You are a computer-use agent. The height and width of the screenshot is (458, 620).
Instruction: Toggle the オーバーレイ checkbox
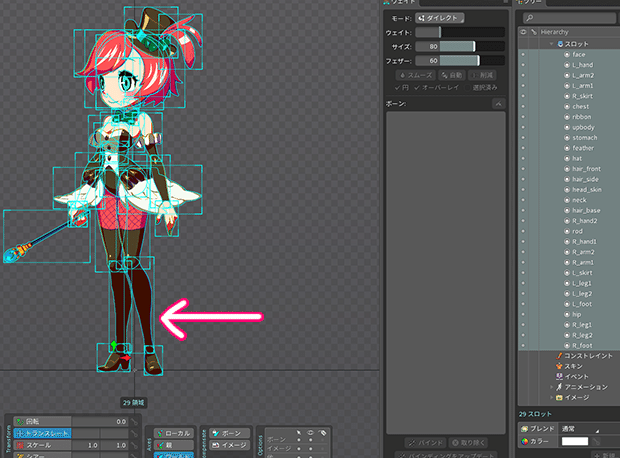pyautogui.click(x=437, y=87)
